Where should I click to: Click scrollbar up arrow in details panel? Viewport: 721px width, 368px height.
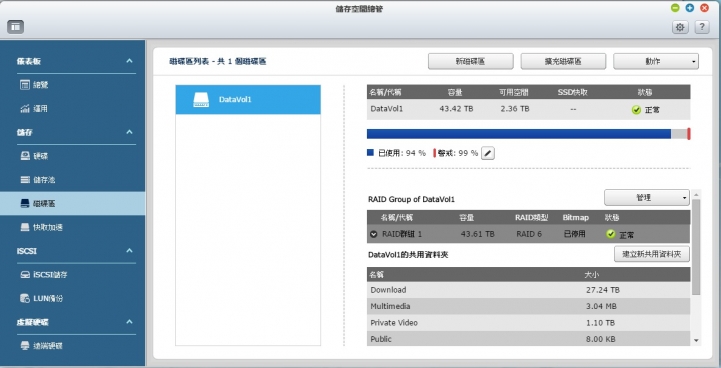(x=696, y=195)
